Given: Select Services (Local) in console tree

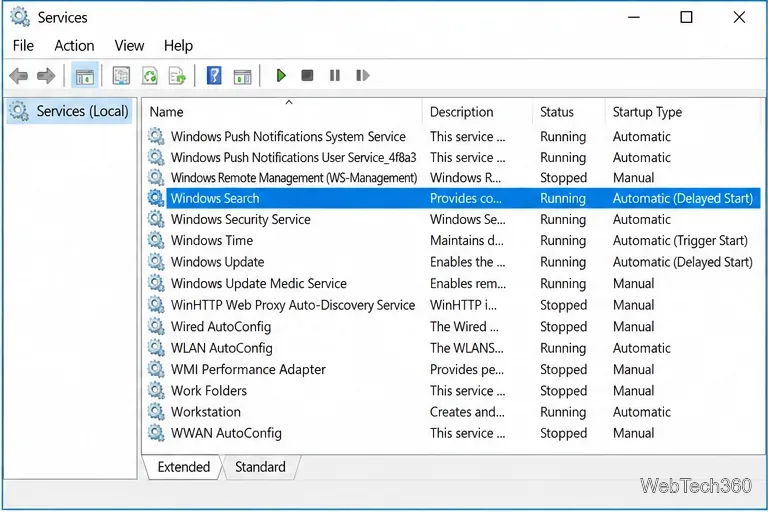Looking at the screenshot, I should point(69,111).
